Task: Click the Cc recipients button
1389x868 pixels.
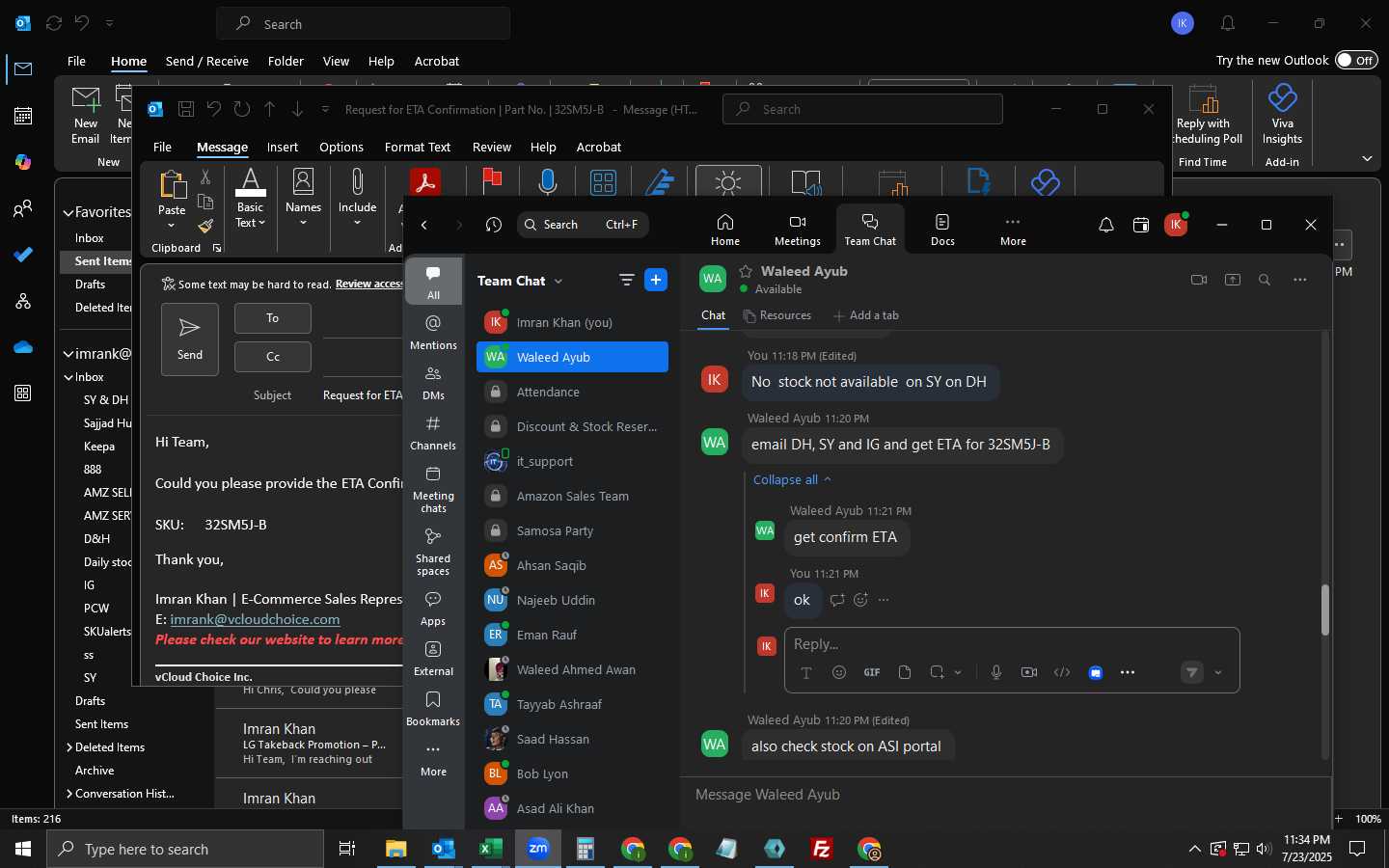Action: click(273, 357)
